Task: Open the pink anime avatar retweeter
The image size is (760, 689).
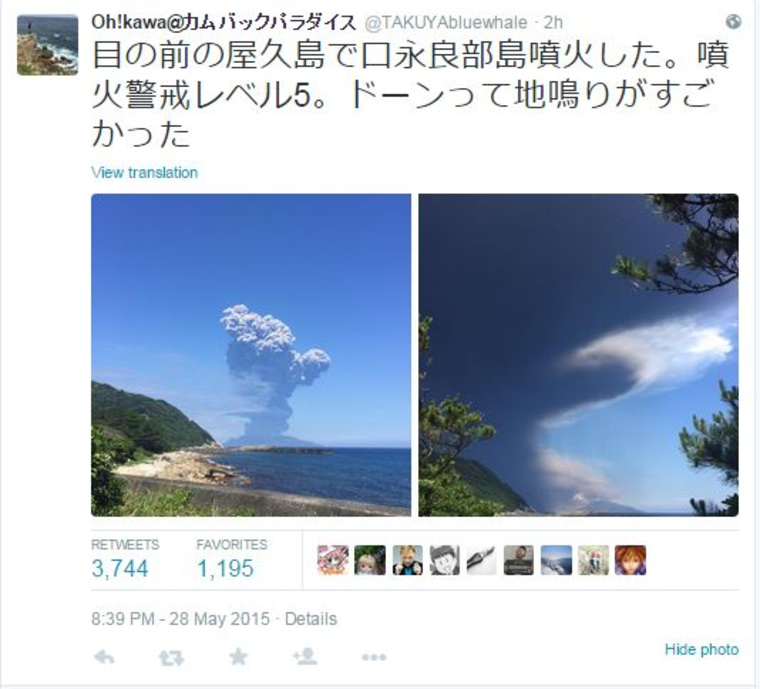Action: click(333, 560)
